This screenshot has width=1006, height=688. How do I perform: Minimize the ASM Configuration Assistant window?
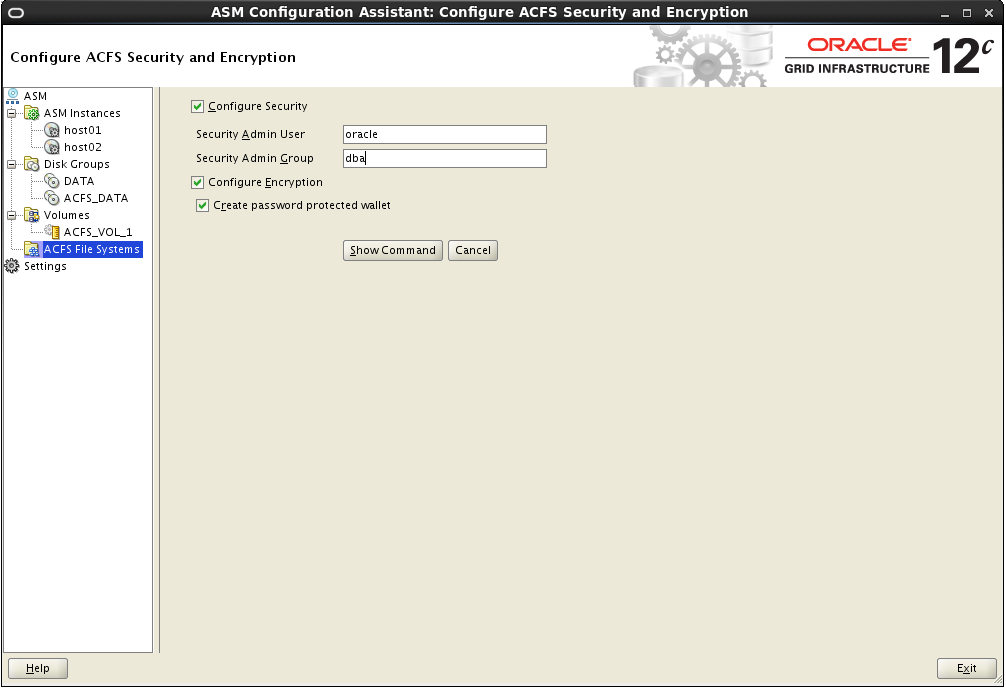(945, 13)
